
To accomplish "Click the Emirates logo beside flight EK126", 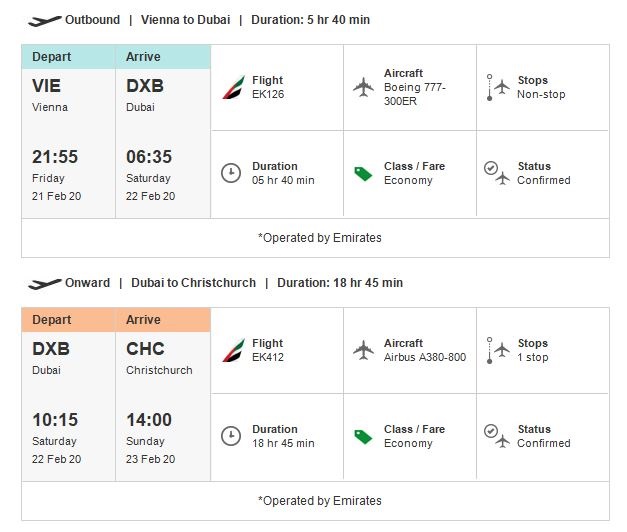I will coord(231,88).
